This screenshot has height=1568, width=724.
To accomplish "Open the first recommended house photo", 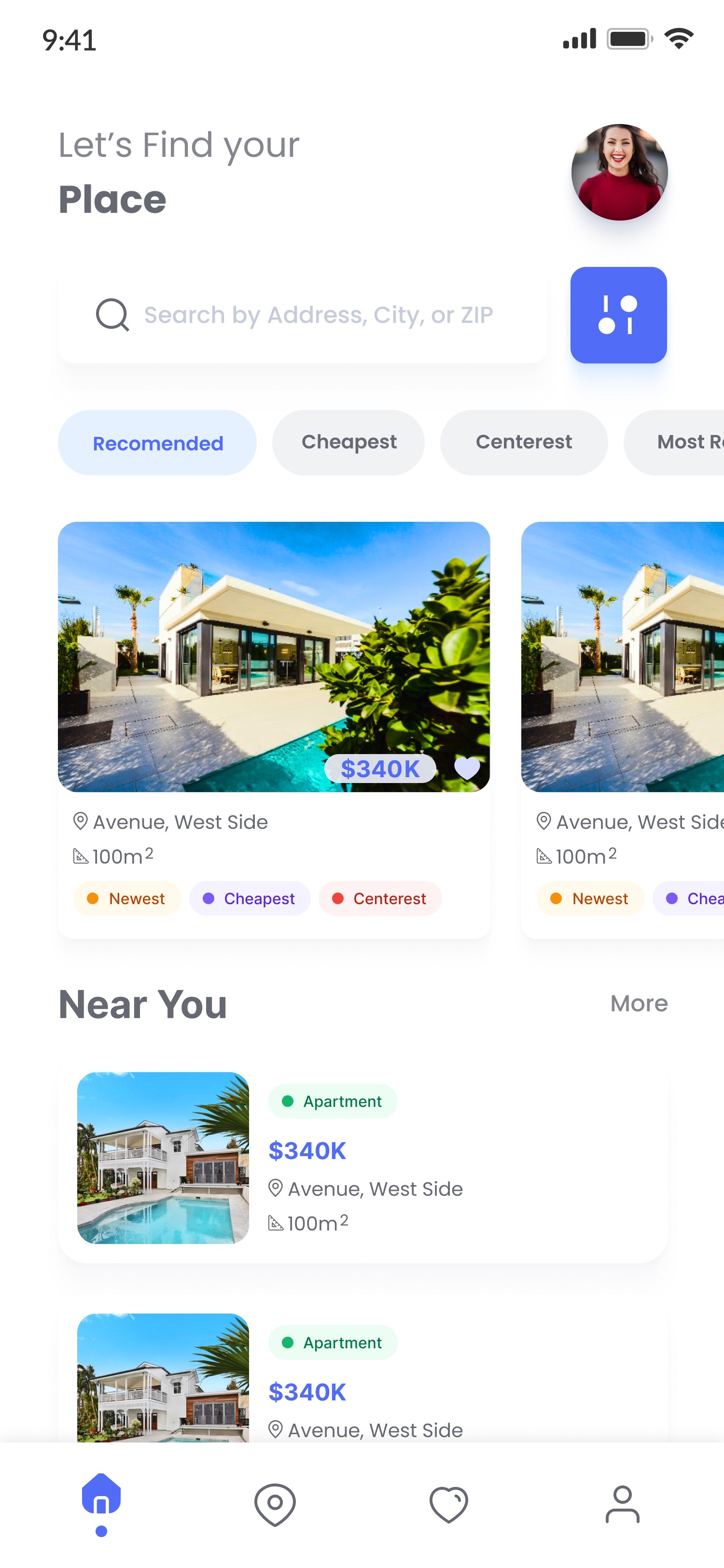I will pos(274,656).
